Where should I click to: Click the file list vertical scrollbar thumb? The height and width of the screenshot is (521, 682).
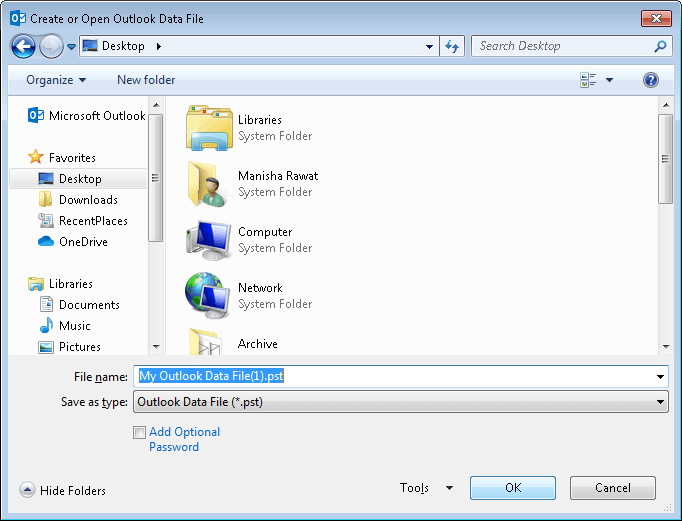(x=665, y=159)
